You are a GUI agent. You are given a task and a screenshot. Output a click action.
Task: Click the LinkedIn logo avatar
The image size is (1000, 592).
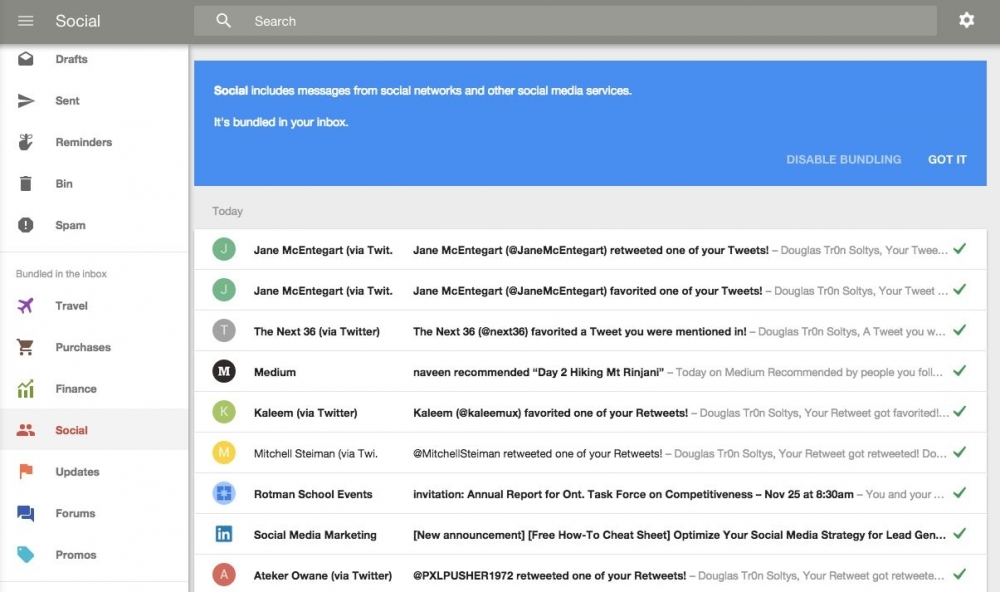click(224, 534)
